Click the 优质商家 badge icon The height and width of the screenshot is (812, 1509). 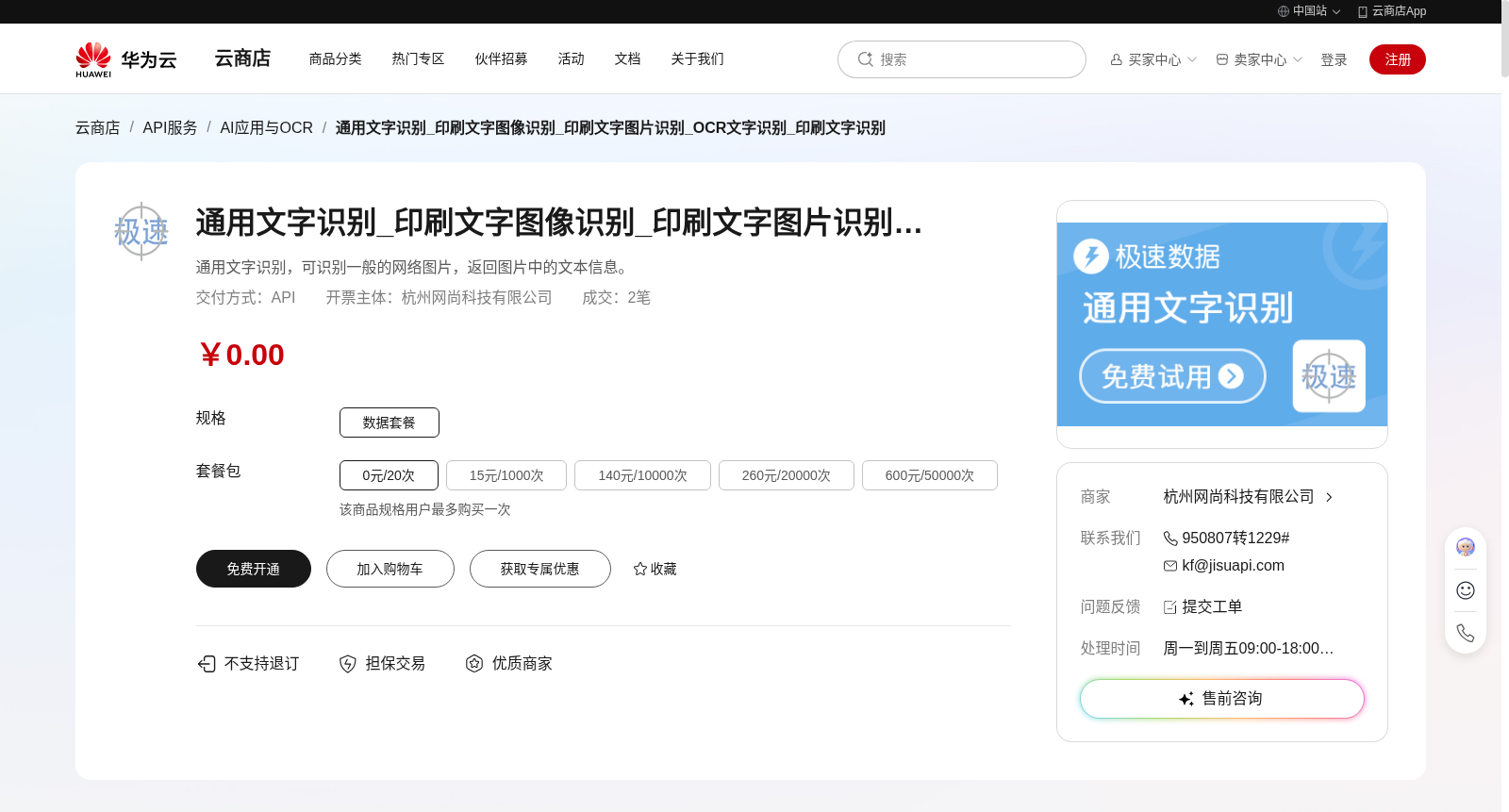tap(474, 664)
